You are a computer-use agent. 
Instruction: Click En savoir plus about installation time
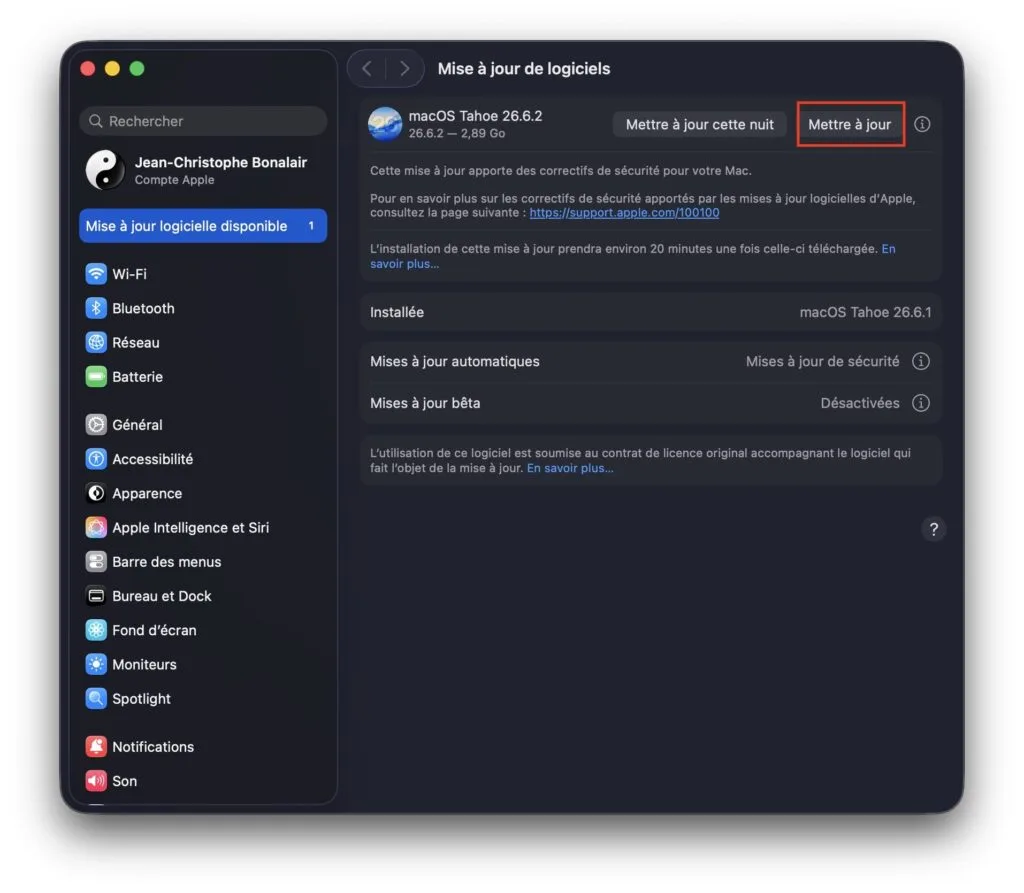point(633,257)
